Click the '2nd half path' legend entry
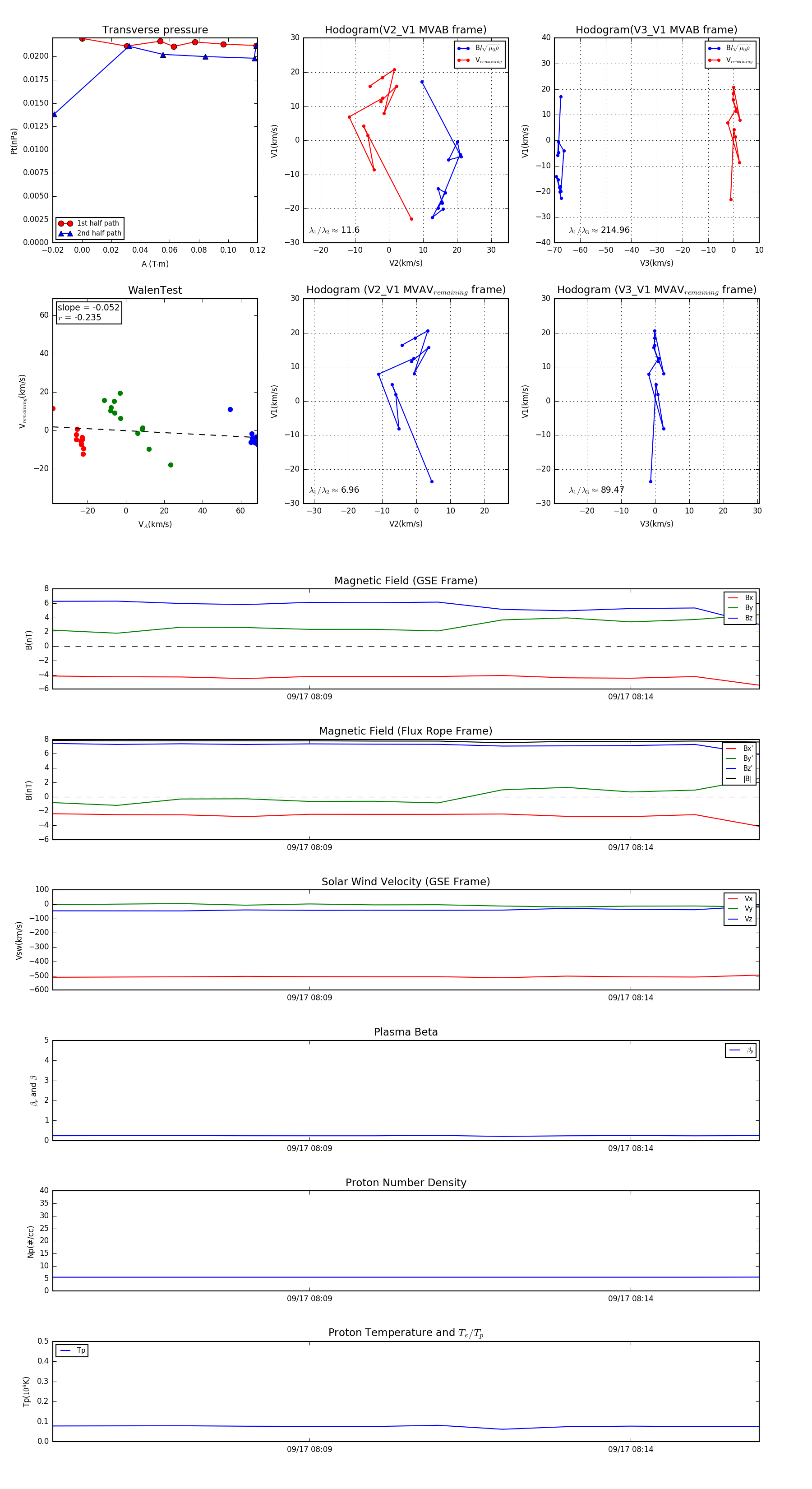Viewport: 812px width, 1489px height. [x=90, y=234]
